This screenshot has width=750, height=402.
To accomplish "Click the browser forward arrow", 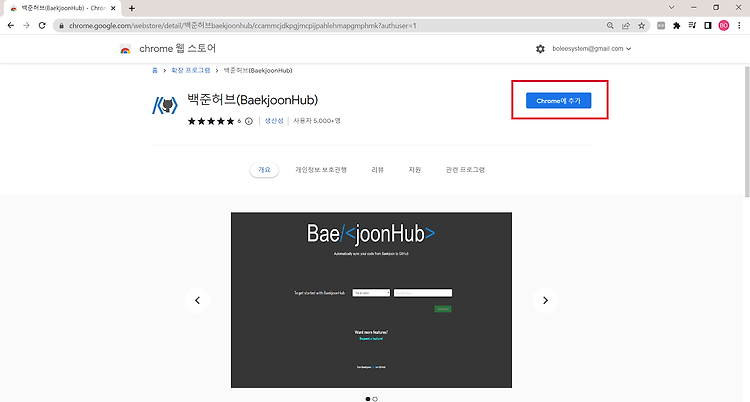I will tap(26, 25).
